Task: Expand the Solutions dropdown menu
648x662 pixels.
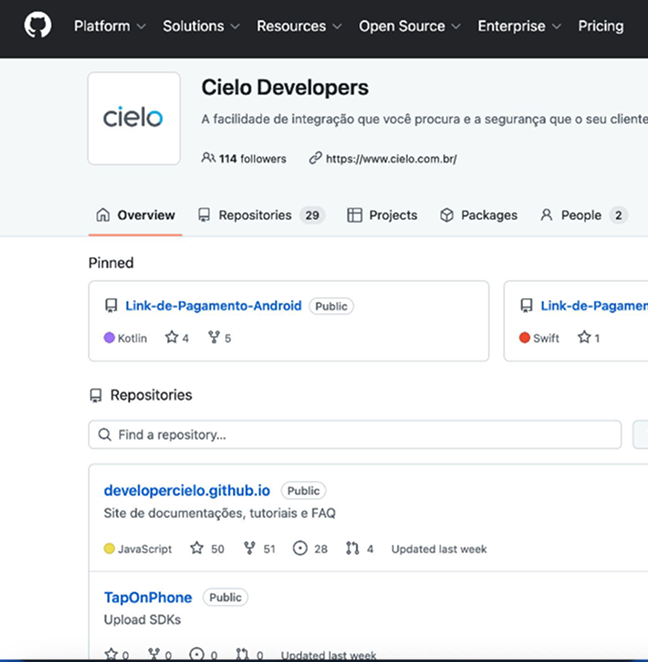Action: 201,26
